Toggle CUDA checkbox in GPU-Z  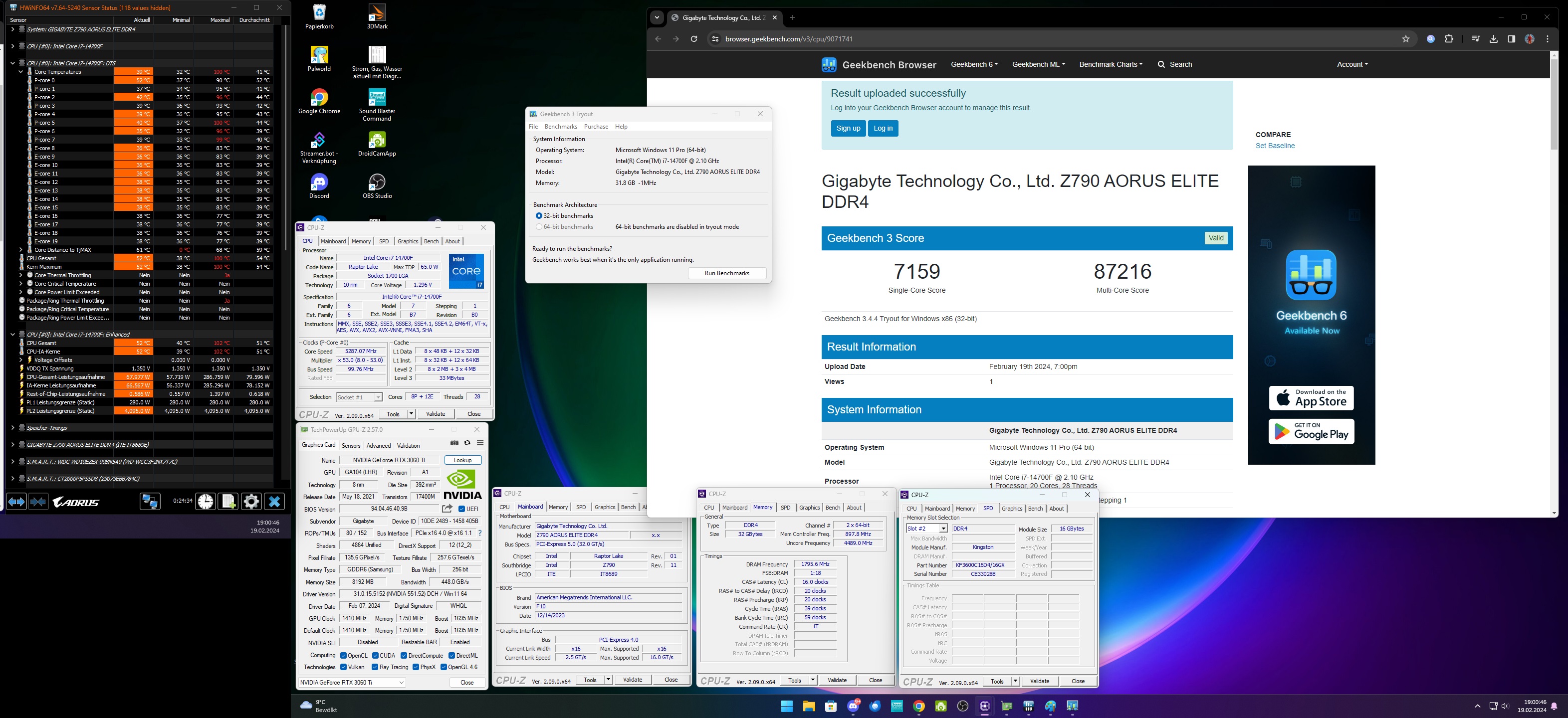(x=376, y=655)
